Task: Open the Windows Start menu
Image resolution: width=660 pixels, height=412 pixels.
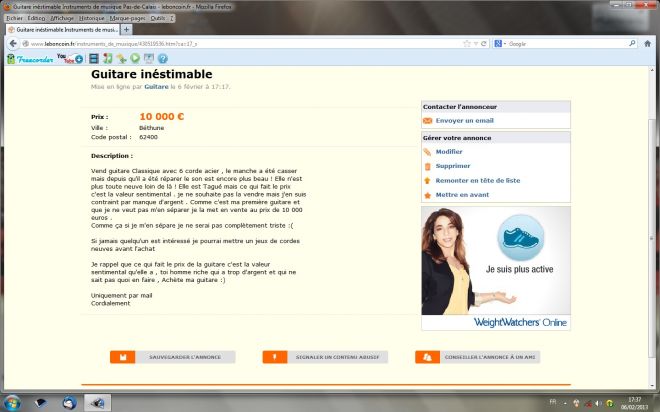Action: click(x=12, y=402)
